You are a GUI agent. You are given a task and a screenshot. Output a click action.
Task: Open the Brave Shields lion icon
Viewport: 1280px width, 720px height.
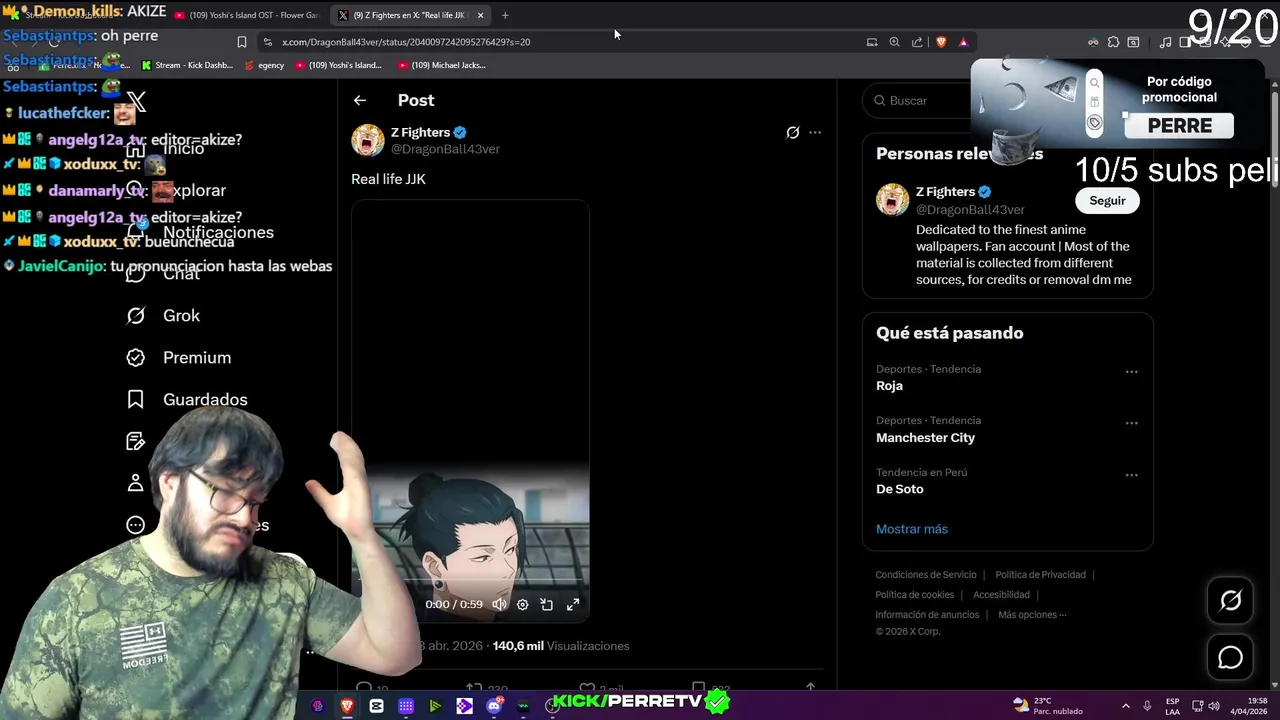pos(941,42)
